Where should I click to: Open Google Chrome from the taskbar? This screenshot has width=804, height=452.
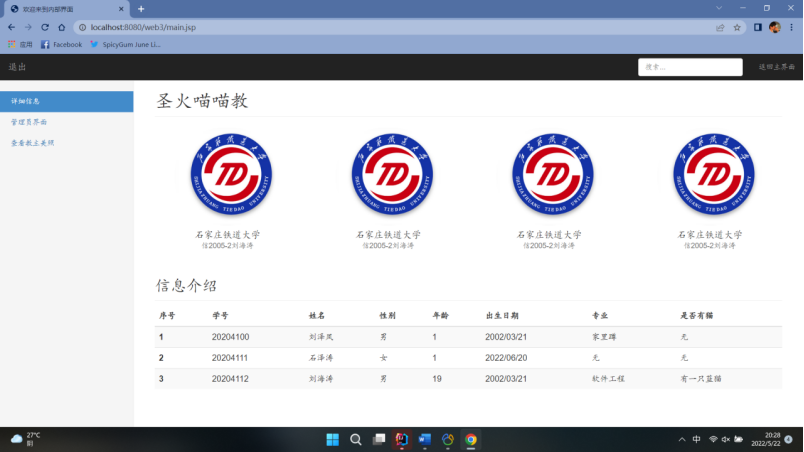[471, 440]
